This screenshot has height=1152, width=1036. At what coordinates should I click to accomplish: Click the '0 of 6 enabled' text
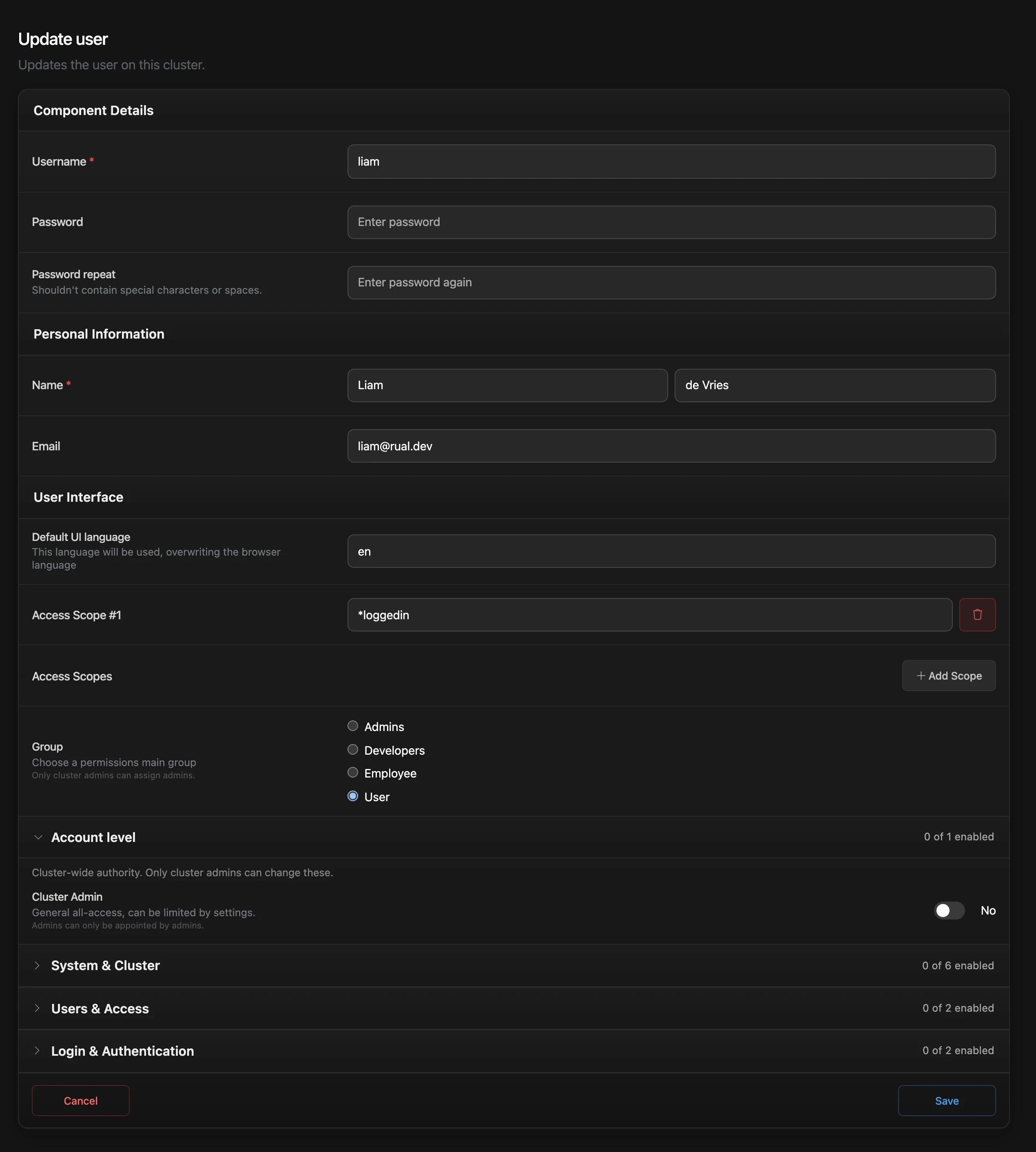(x=958, y=965)
